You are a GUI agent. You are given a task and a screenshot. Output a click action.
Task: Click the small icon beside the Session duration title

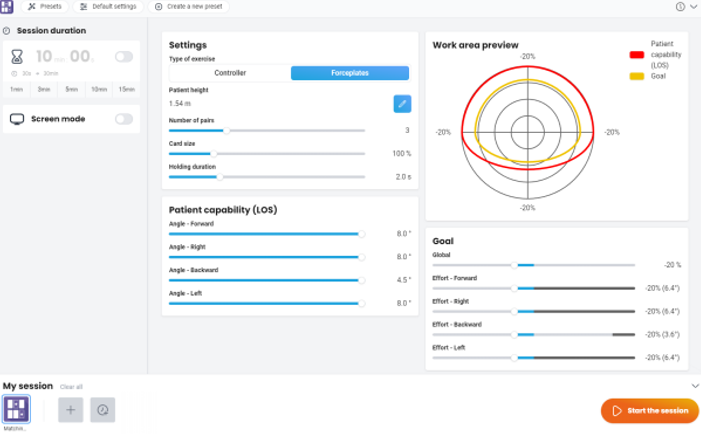click(7, 31)
